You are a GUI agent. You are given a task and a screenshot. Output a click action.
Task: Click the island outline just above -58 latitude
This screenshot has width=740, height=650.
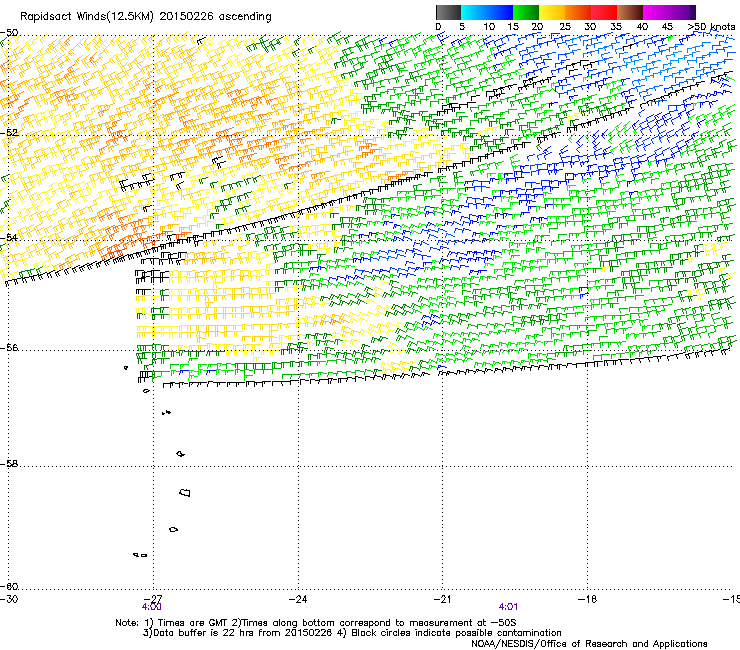click(181, 454)
